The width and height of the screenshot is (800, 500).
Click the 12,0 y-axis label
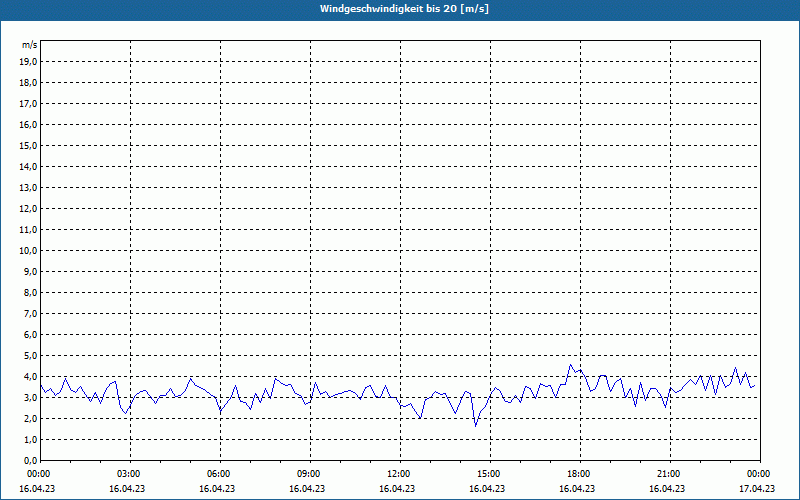28,209
